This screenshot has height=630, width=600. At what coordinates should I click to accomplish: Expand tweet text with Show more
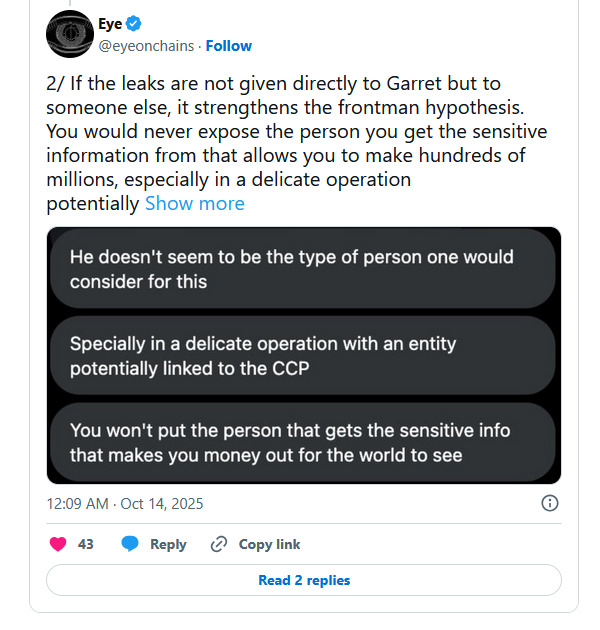pyautogui.click(x=194, y=203)
